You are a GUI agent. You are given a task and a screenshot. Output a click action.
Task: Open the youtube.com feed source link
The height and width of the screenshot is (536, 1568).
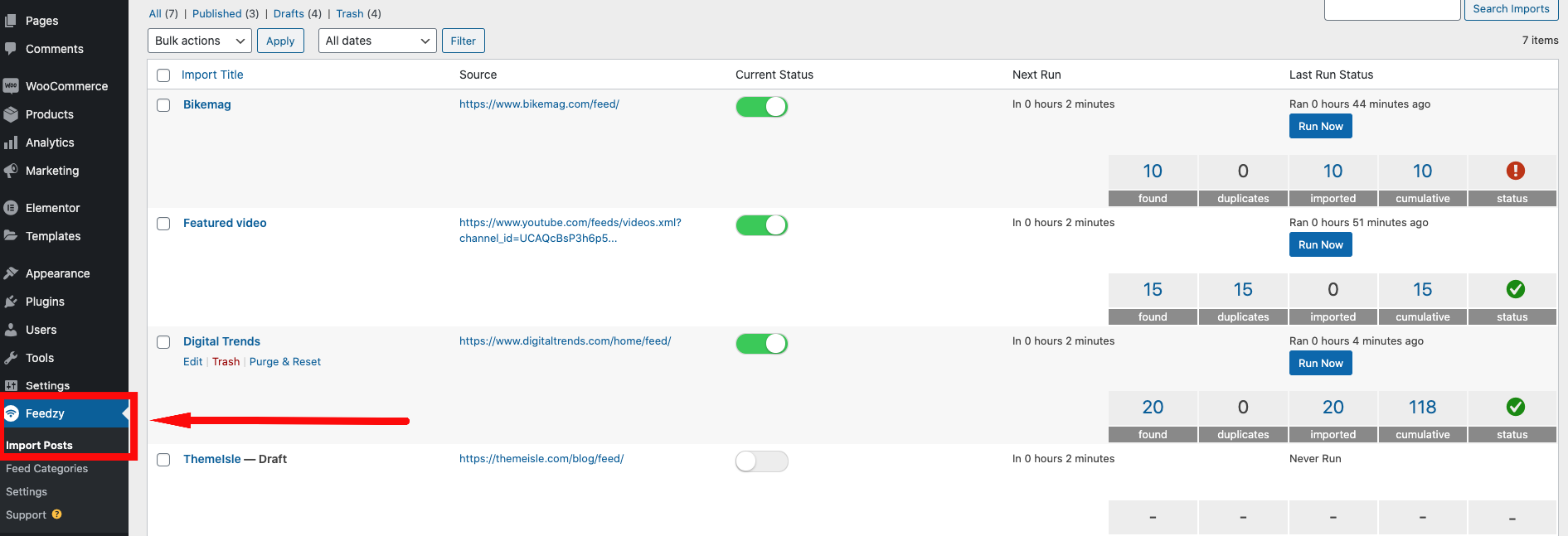pyautogui.click(x=570, y=230)
